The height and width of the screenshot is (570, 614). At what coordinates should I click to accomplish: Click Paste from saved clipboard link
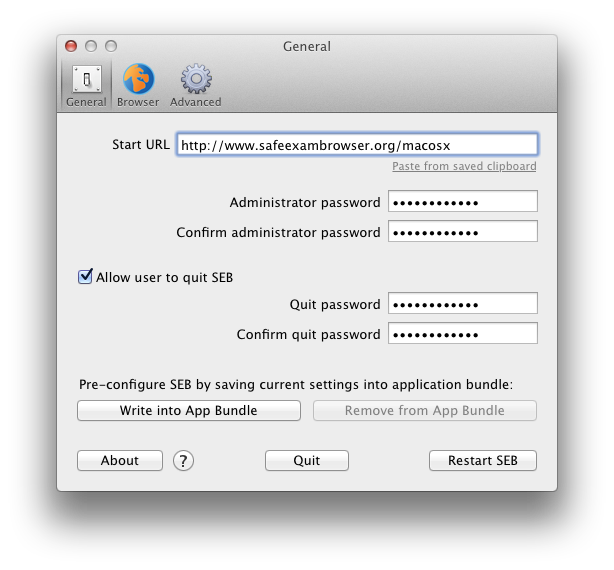464,166
